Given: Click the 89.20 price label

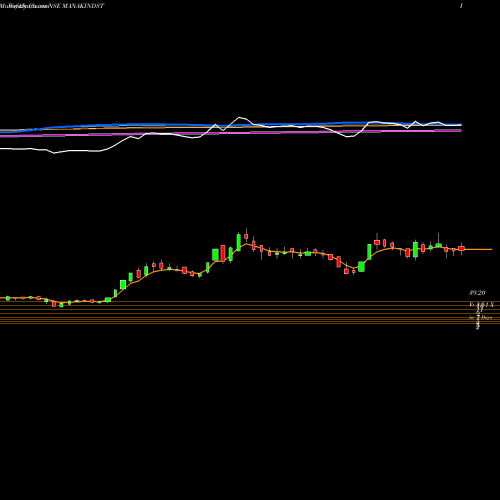Looking at the screenshot, I should point(477,293).
